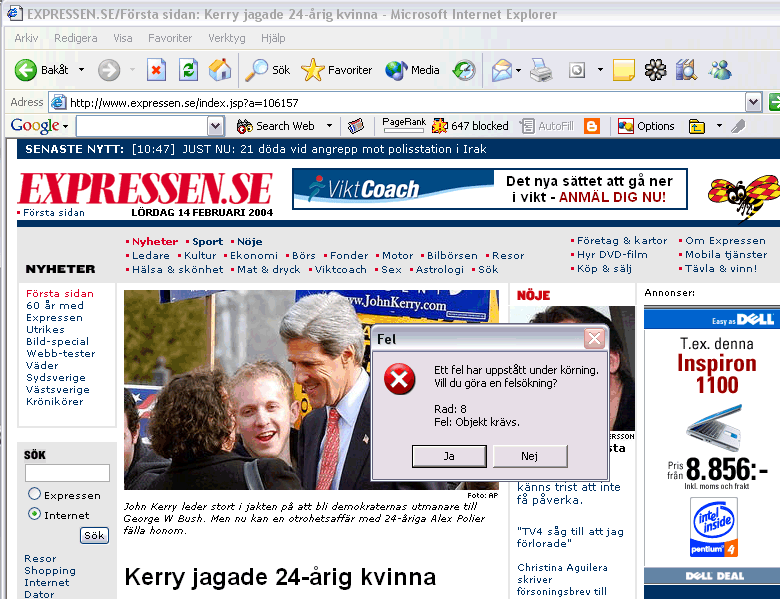Open Search with the Sök magnifier

(268, 70)
